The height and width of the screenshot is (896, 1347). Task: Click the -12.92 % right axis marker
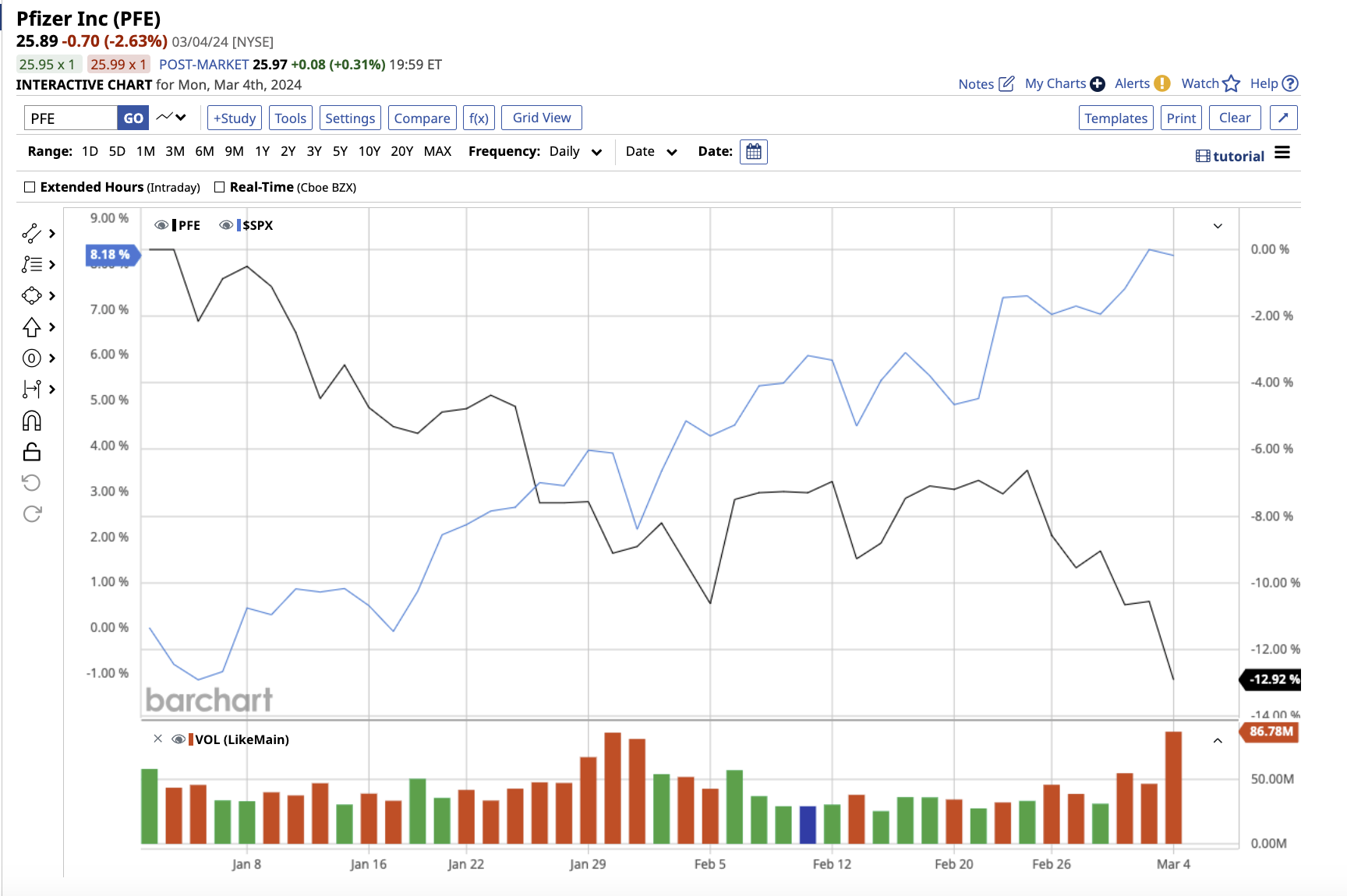[1271, 679]
